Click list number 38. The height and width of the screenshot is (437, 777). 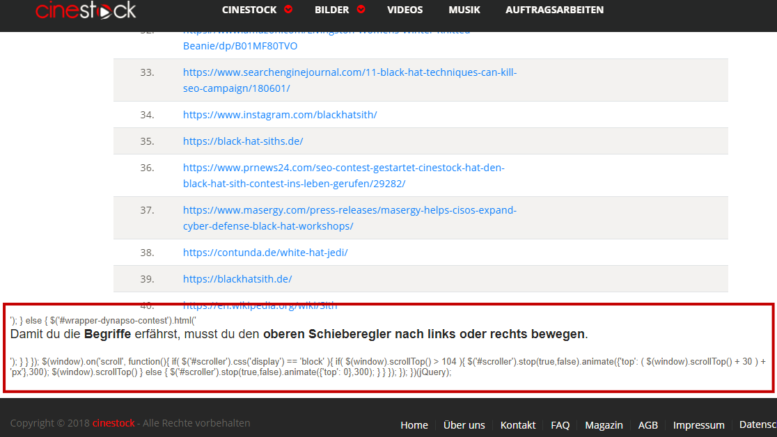pos(147,253)
